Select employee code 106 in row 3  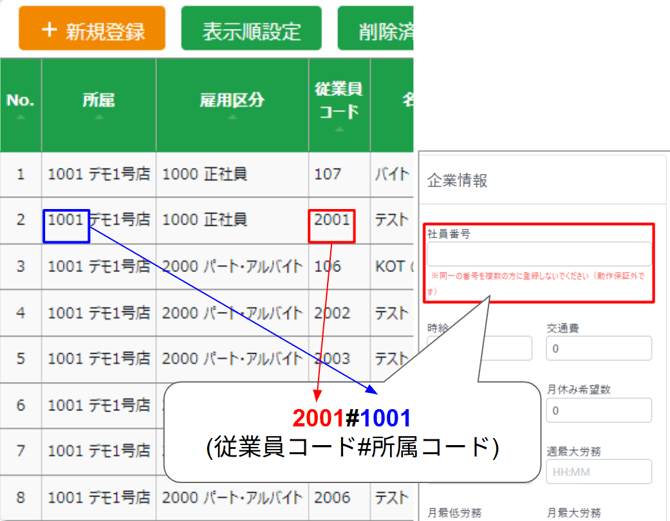(x=327, y=267)
